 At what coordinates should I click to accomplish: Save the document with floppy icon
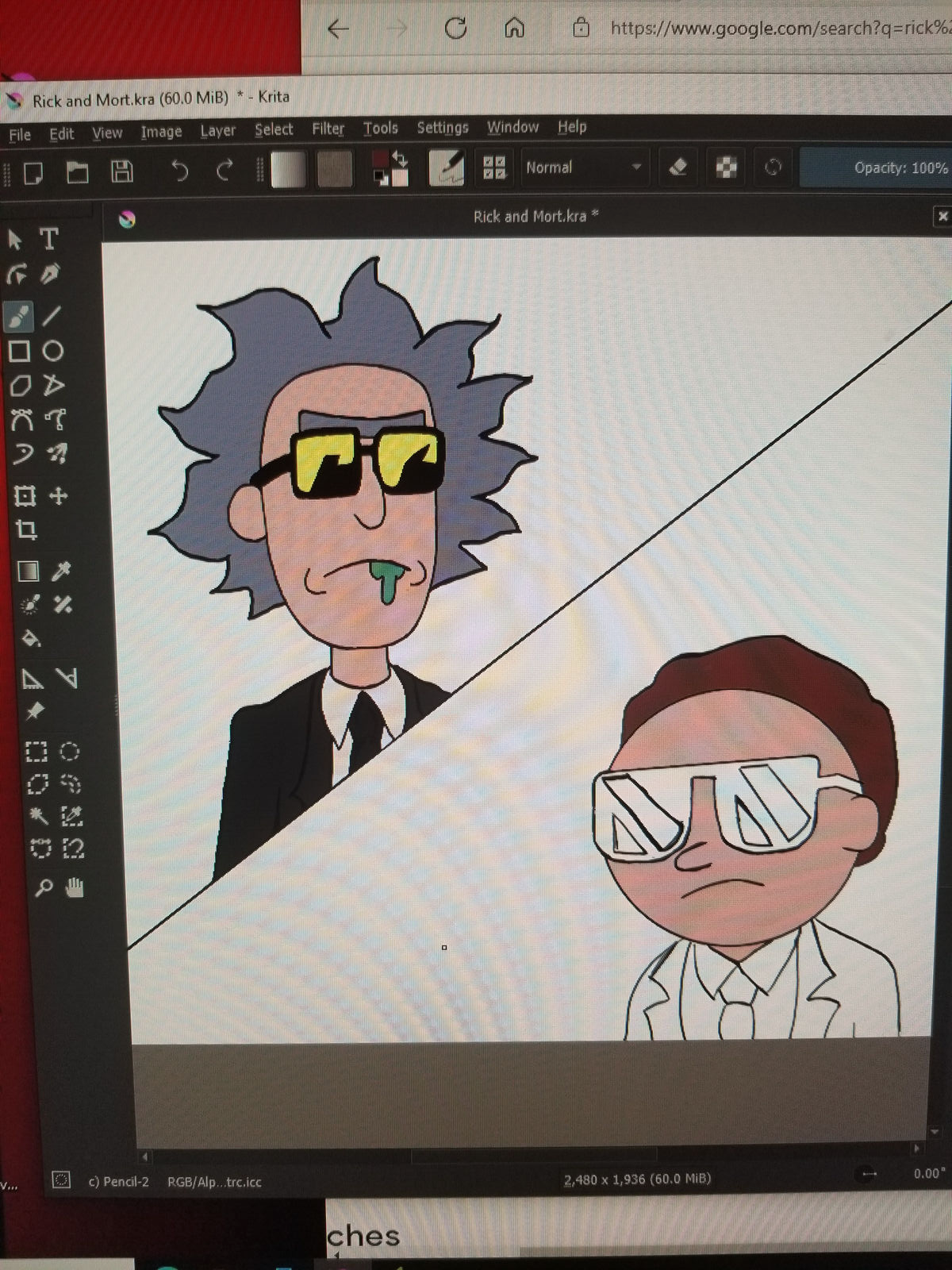(121, 171)
